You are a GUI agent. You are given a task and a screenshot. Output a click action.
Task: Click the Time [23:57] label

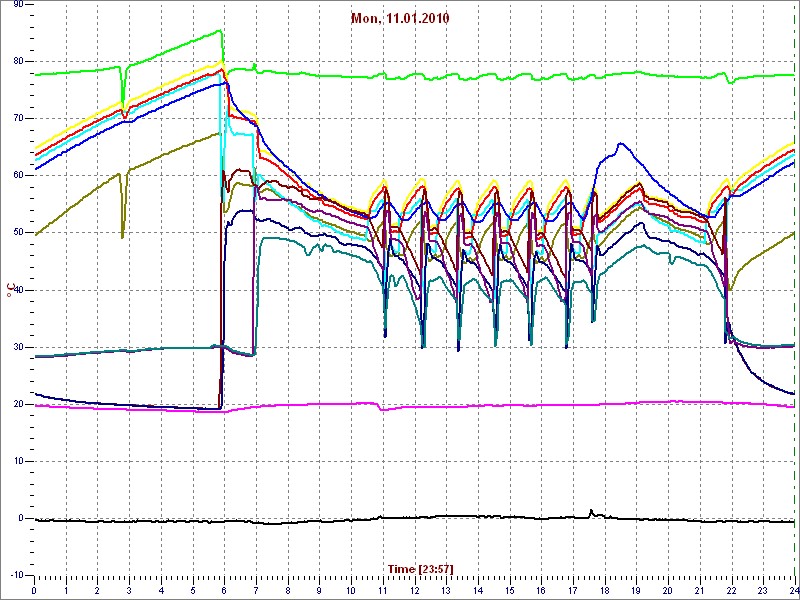pos(420,569)
